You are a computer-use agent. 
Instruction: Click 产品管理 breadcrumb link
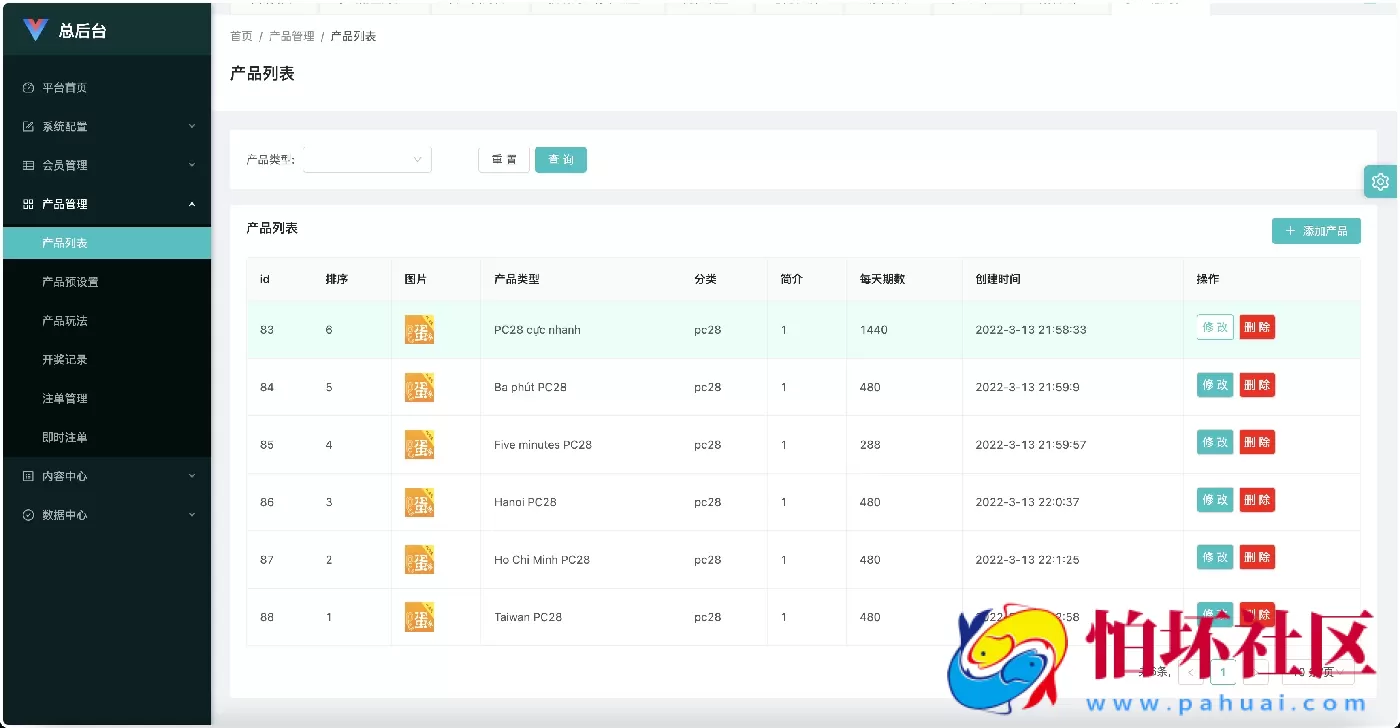pos(291,36)
